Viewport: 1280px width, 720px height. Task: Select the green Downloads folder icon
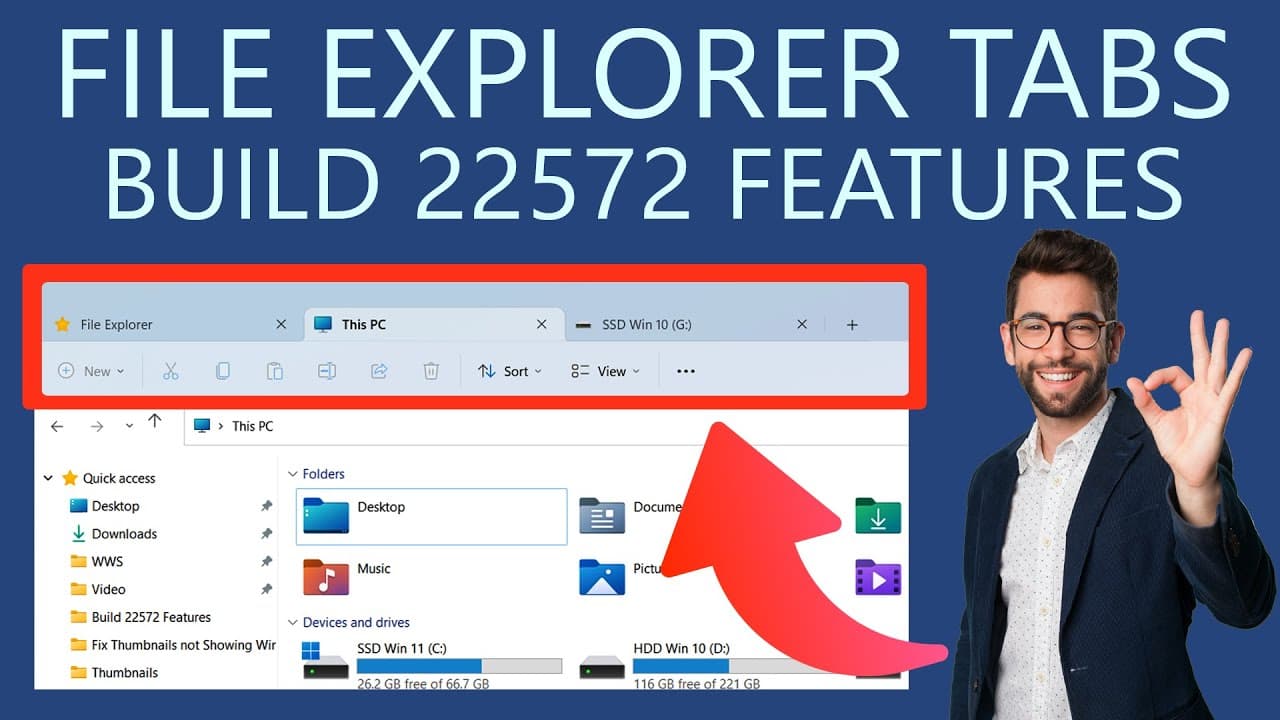point(878,516)
